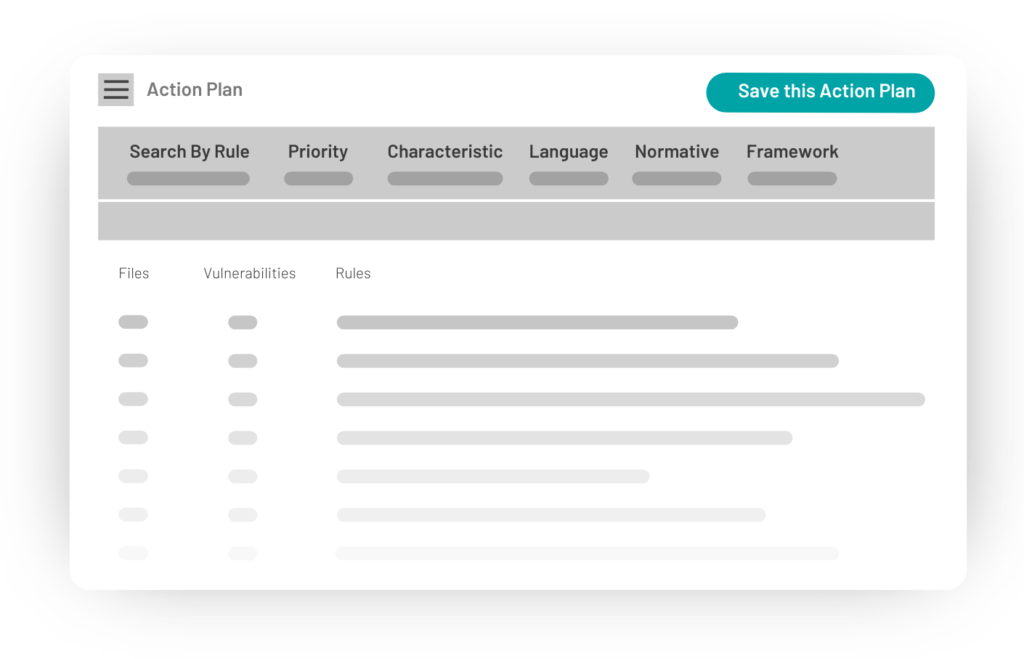Toggle the second Vulnerabilities pill

242,361
